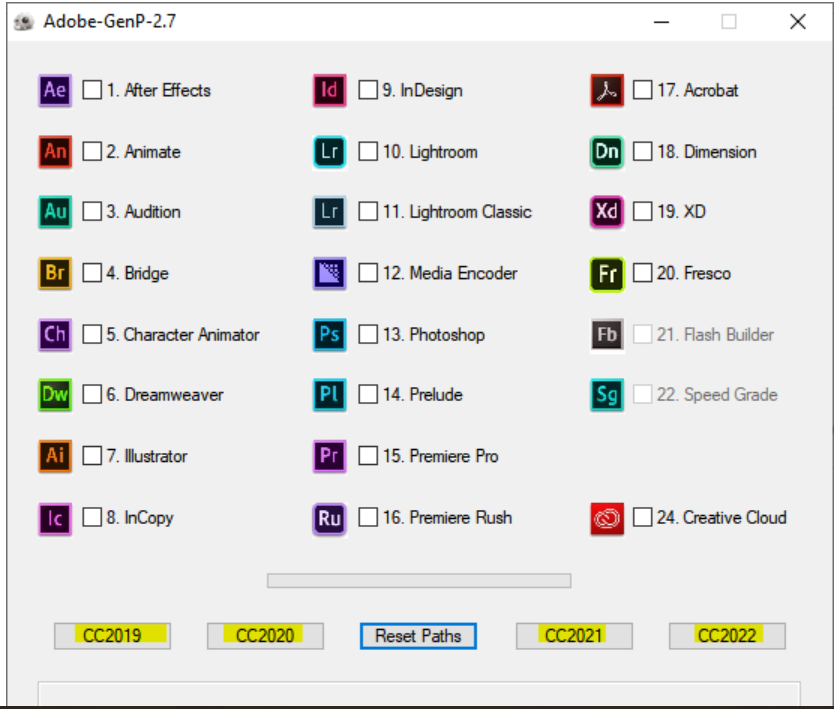Select the Prelude checkbox
The width and height of the screenshot is (834, 709).
click(368, 394)
